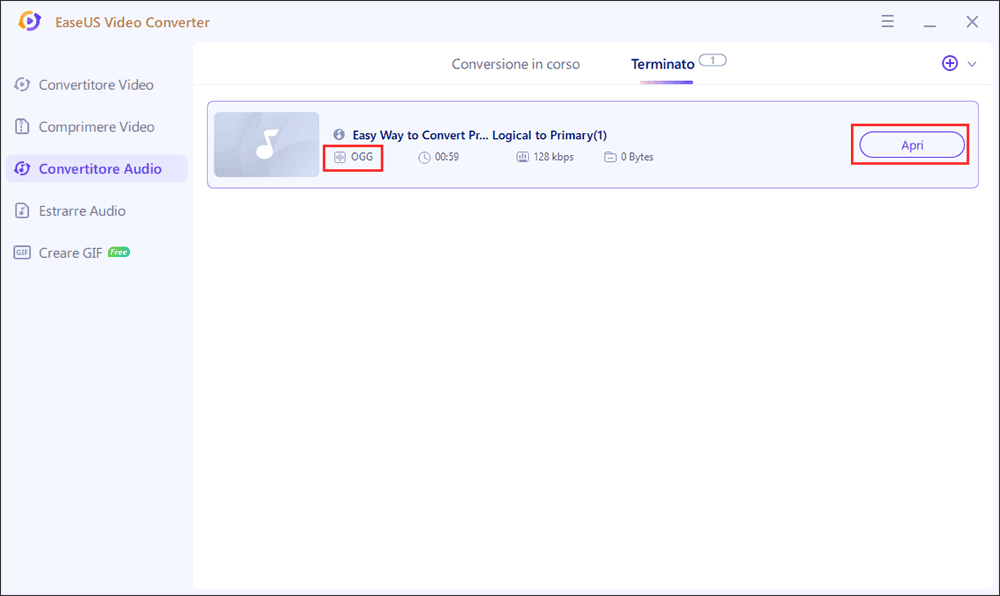The height and width of the screenshot is (596, 1000).
Task: Select Convertitore Audio in sidebar
Action: pyautogui.click(x=96, y=168)
